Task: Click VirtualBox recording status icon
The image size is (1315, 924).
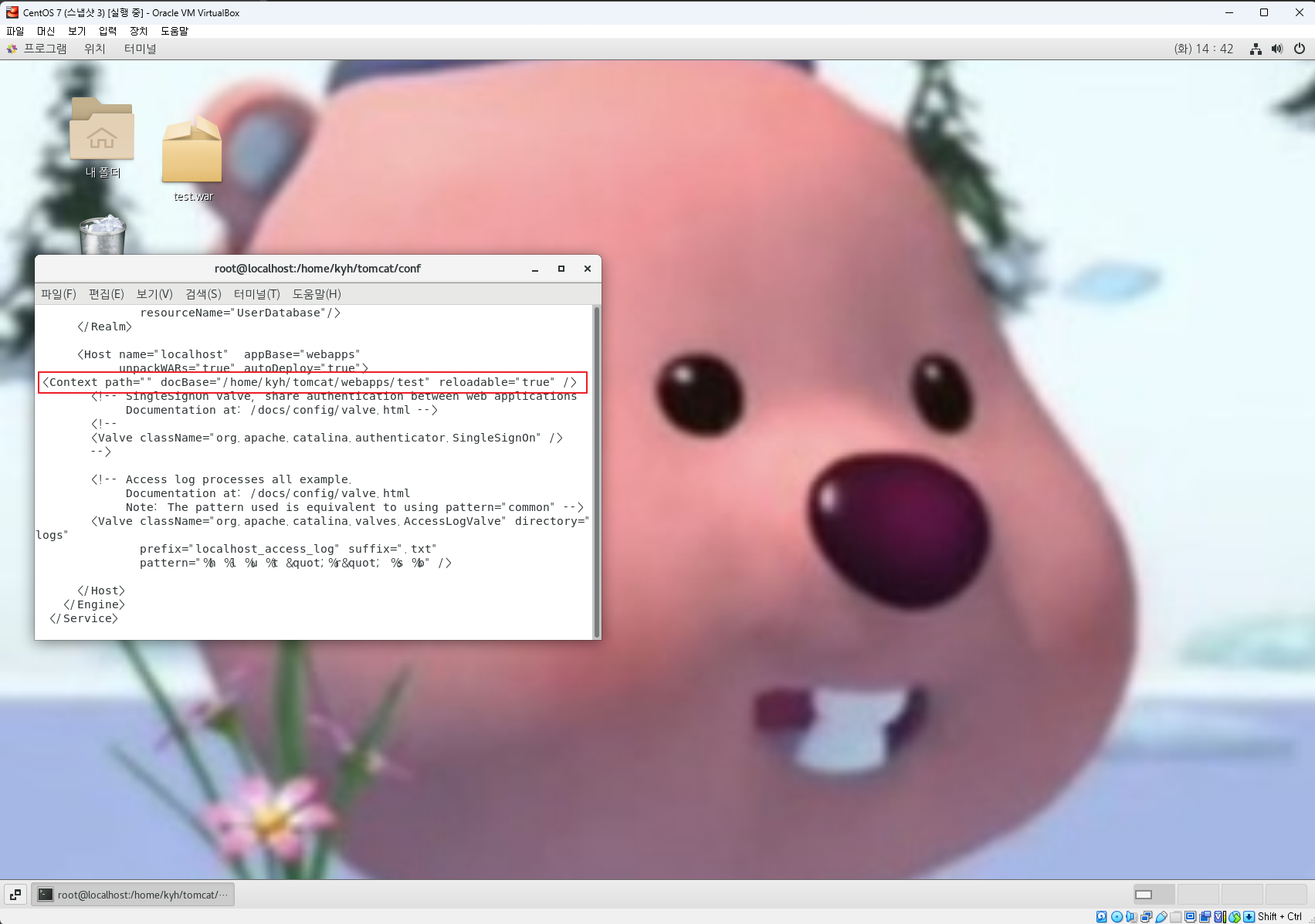Action: coord(1205,916)
